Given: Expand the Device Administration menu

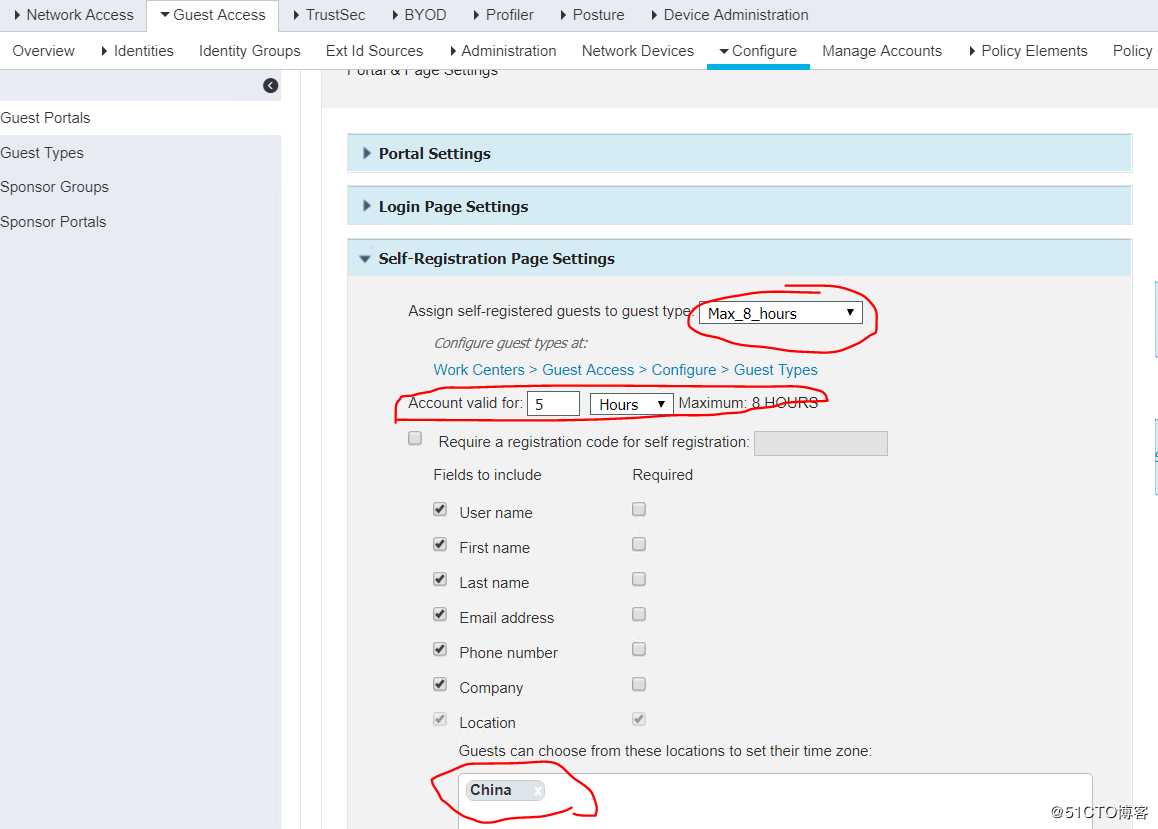Looking at the screenshot, I should tap(730, 15).
